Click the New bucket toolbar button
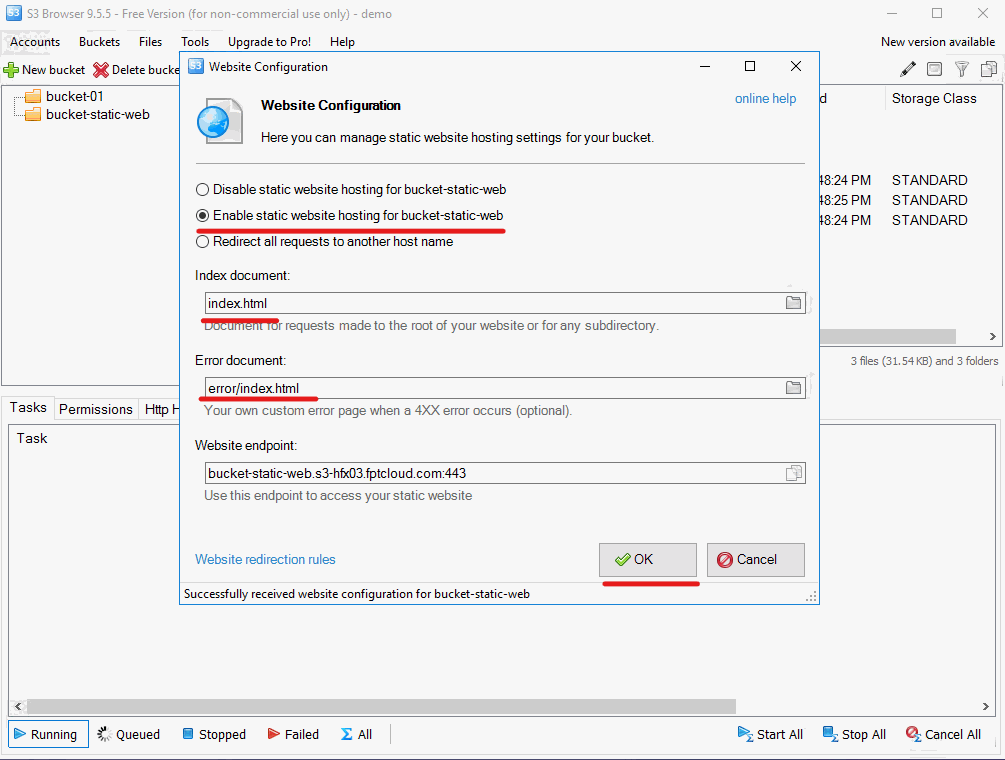The height and width of the screenshot is (760, 1005). pyautogui.click(x=44, y=69)
